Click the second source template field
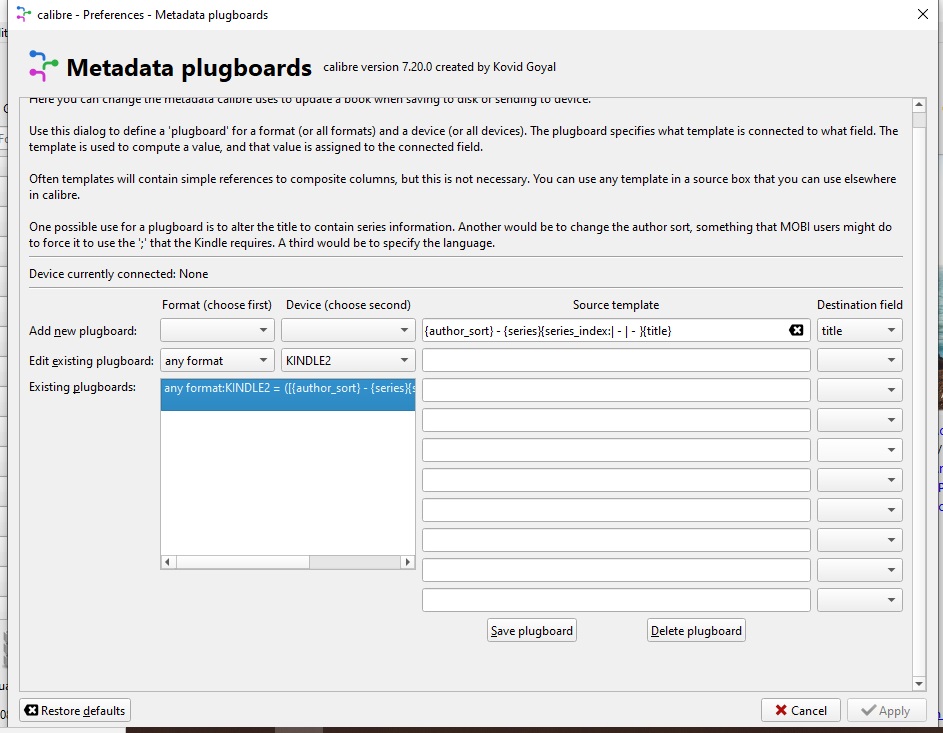Viewport: 943px width, 733px height. click(x=616, y=360)
